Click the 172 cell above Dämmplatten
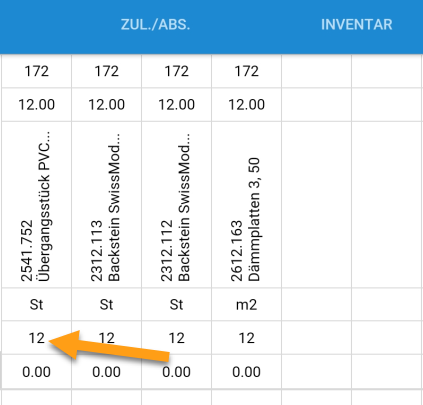This screenshot has width=423, height=405. (x=246, y=71)
